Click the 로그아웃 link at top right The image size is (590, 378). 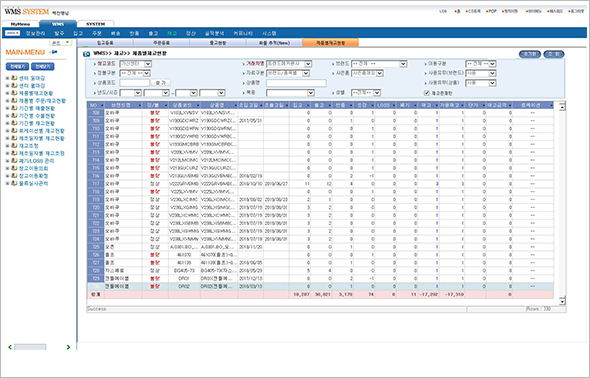[x=577, y=11]
